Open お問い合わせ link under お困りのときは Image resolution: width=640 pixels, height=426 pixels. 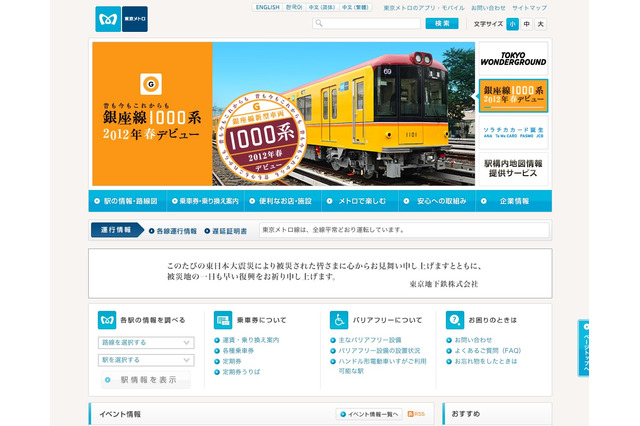(473, 340)
